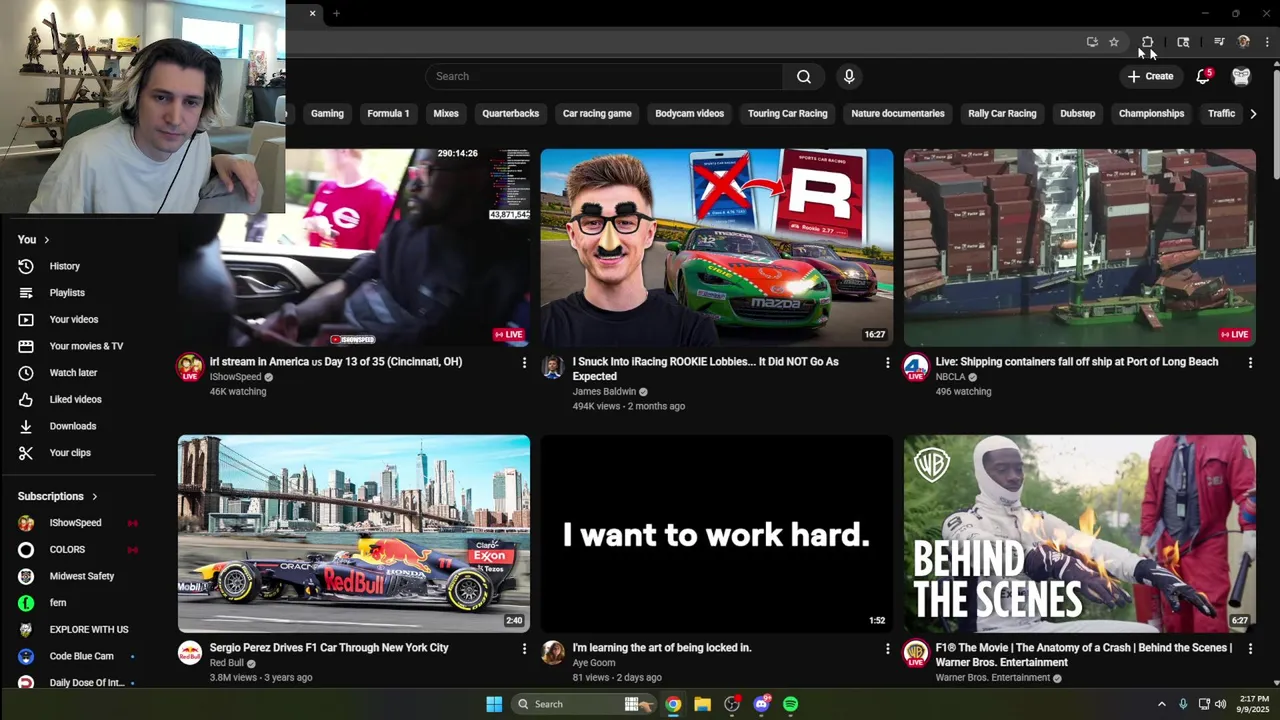Click the magnifier search button
1280x720 pixels.
click(x=804, y=76)
